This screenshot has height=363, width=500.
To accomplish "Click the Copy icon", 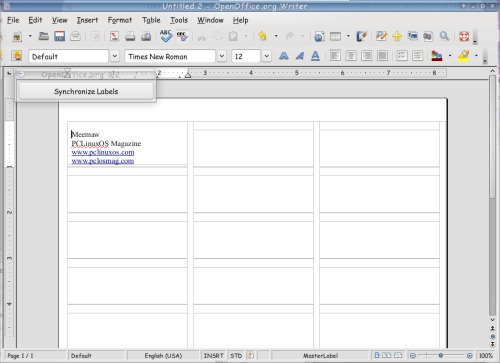I will [x=218, y=36].
